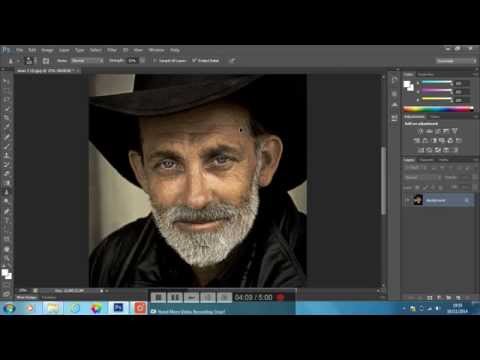Select the Crop tool
Viewport: 480px width, 360px height.
[6, 118]
